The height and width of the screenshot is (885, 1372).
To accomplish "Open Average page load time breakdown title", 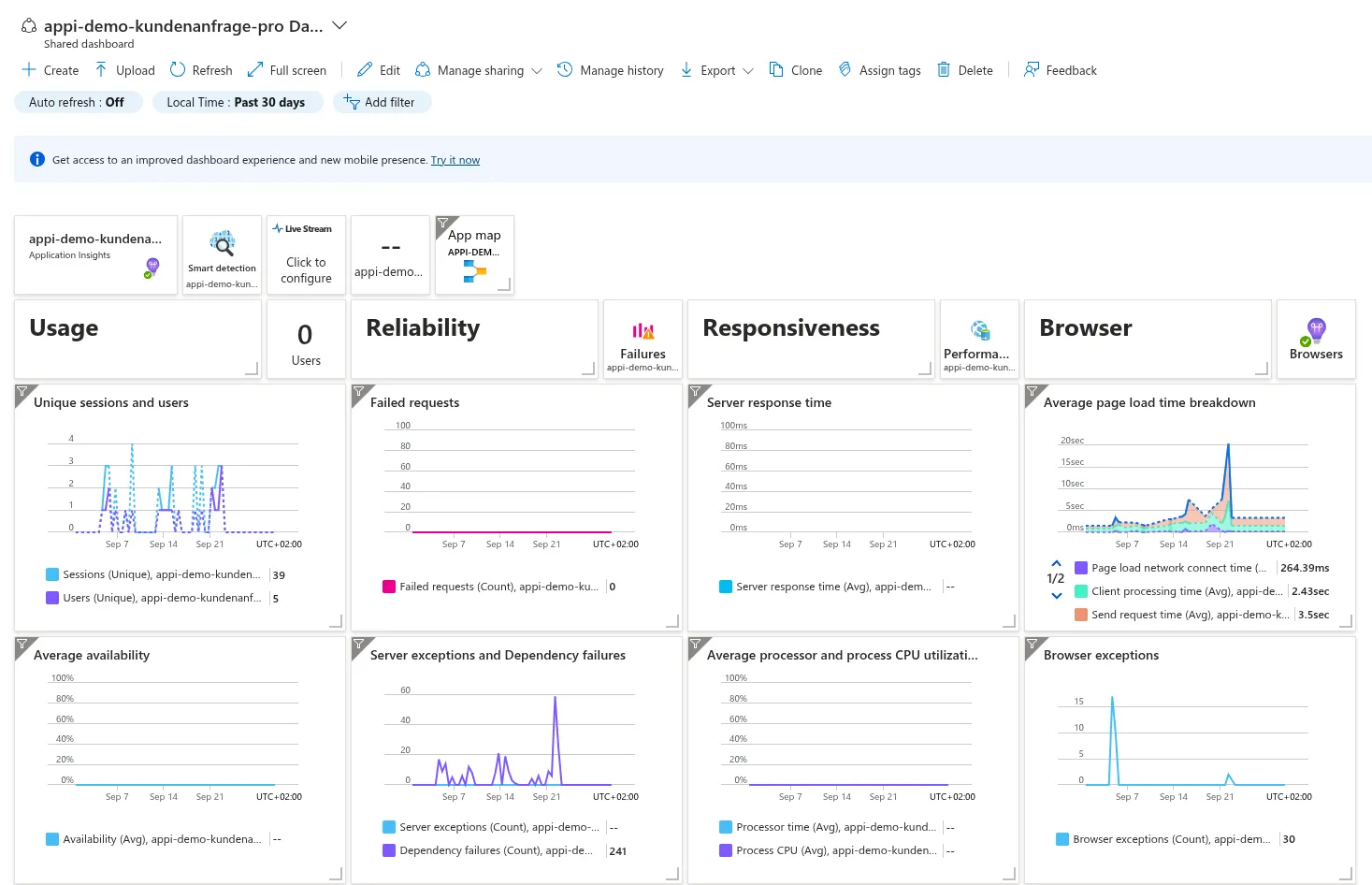I will point(1149,403).
